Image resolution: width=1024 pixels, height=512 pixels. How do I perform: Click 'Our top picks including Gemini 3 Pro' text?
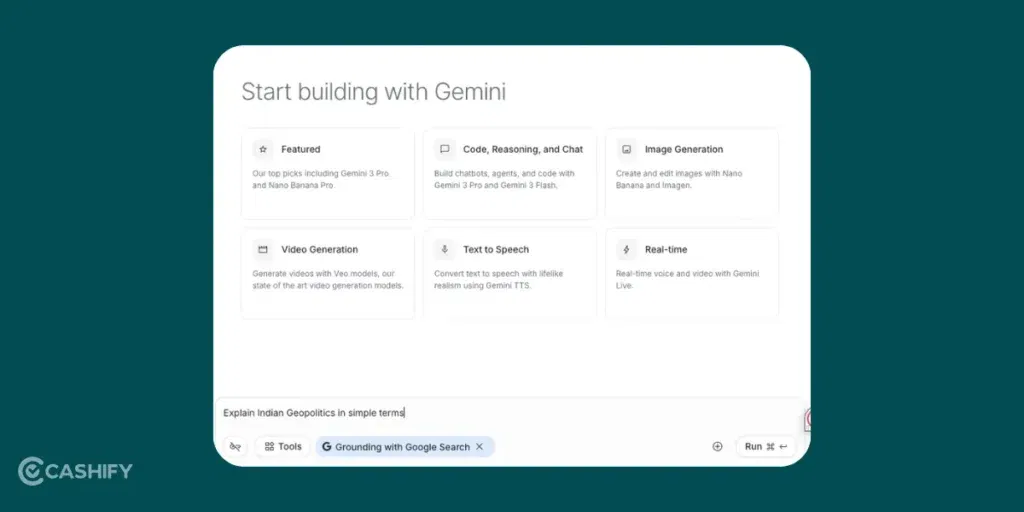click(321, 174)
